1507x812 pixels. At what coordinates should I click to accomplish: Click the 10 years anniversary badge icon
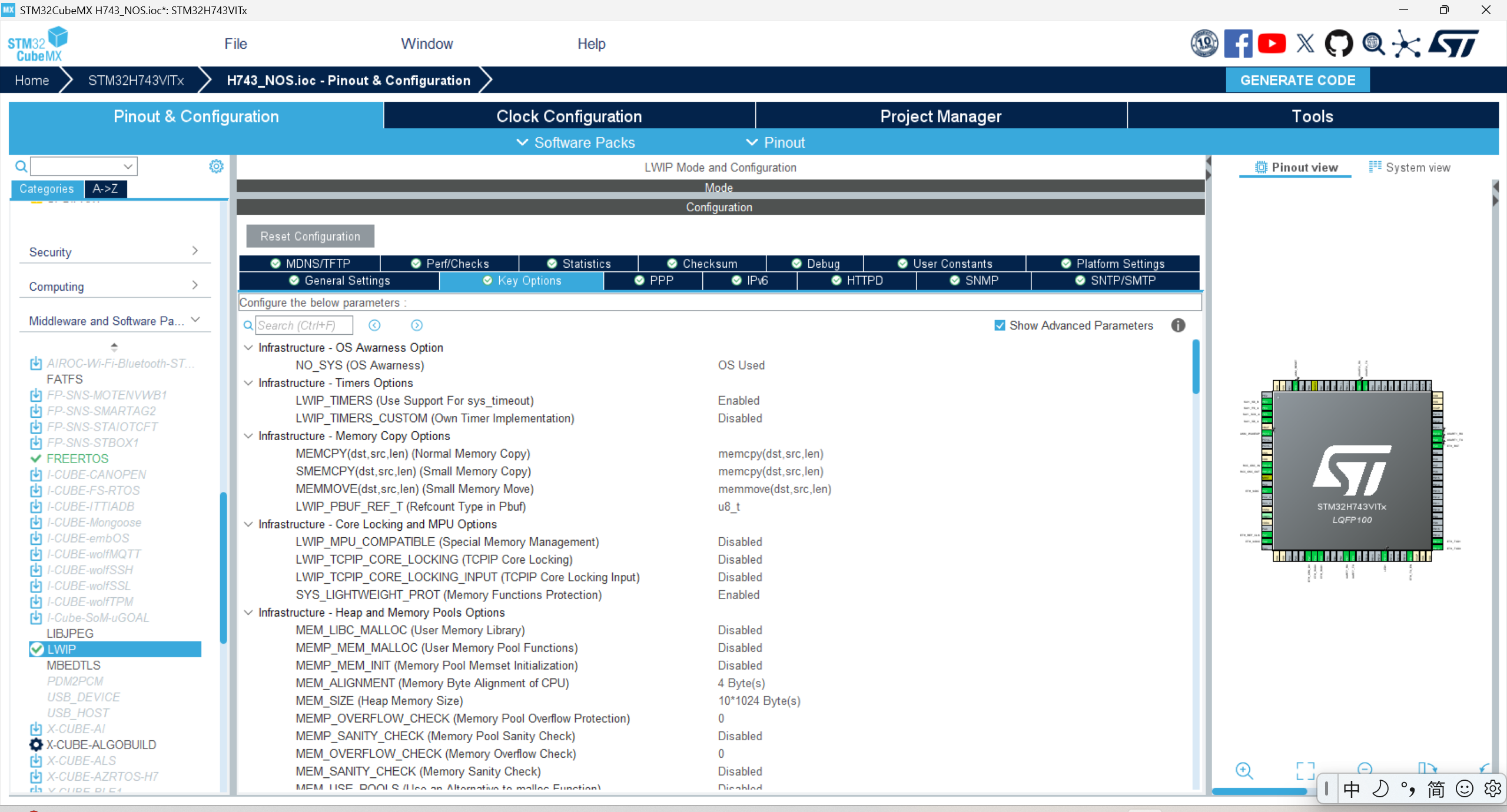tap(1204, 44)
